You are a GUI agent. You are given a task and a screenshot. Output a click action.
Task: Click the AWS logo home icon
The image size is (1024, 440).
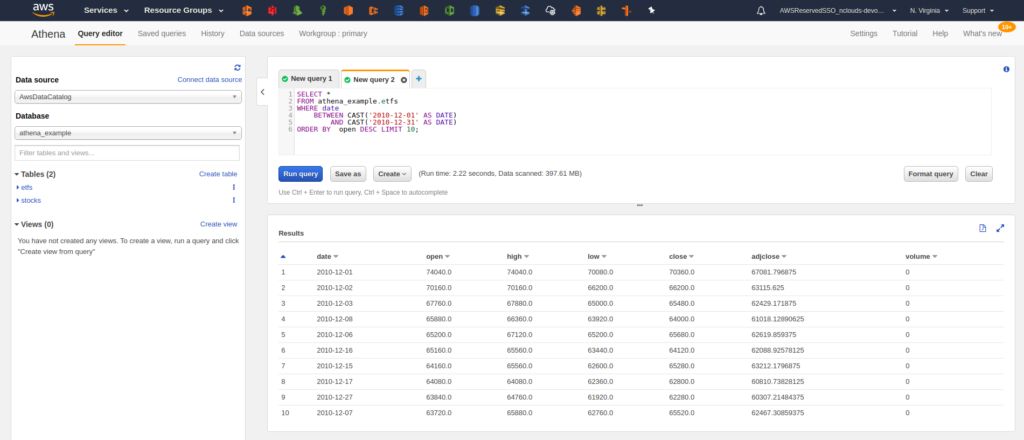(x=43, y=10)
